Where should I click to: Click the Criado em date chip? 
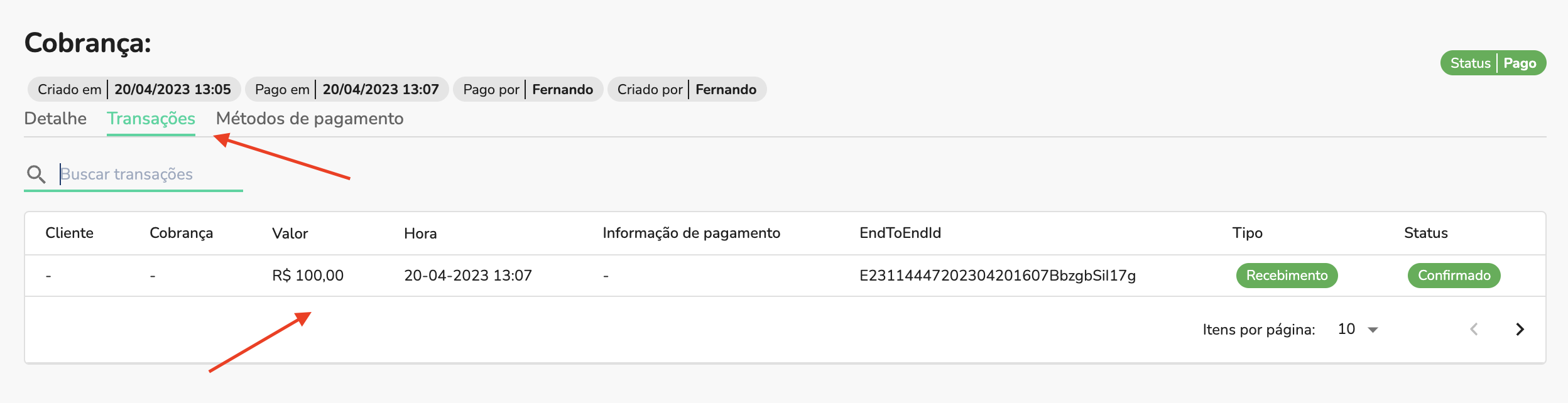(132, 89)
